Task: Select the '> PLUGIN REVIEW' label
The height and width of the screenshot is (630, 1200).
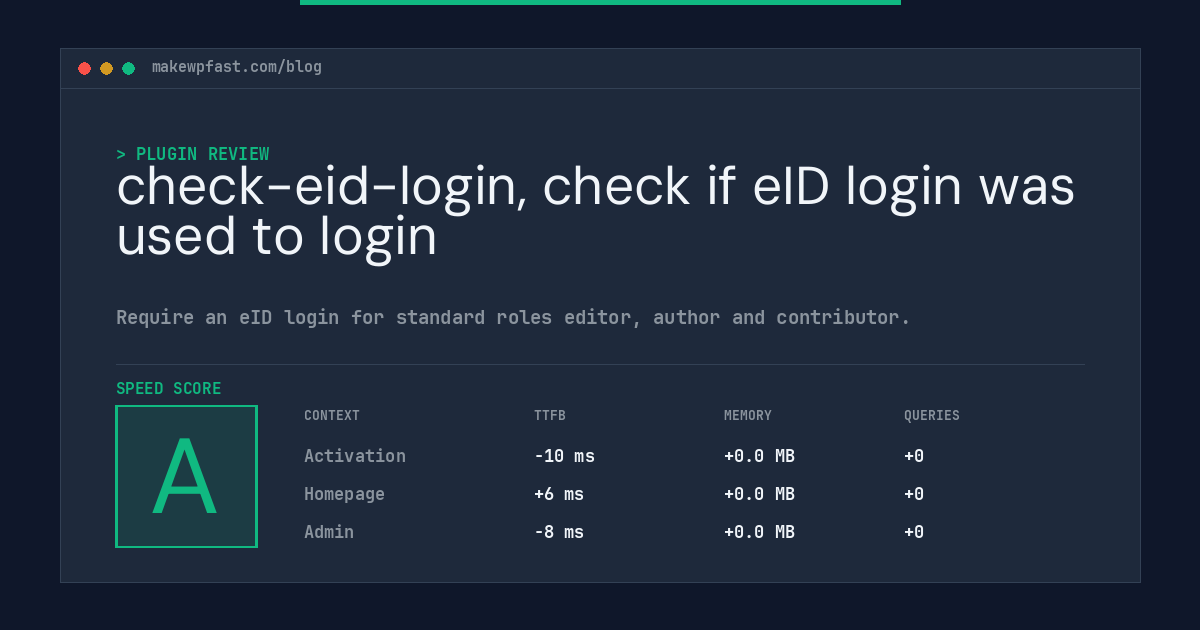Action: pyautogui.click(x=193, y=154)
